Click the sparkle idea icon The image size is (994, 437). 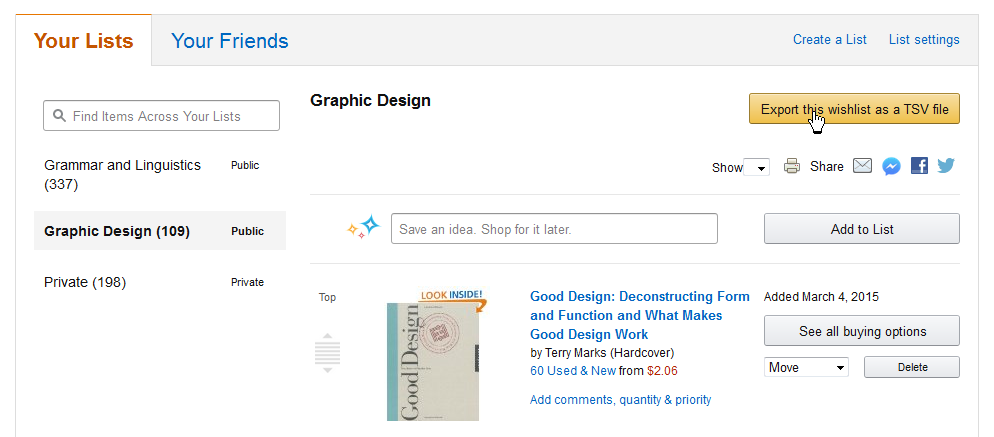(x=363, y=228)
